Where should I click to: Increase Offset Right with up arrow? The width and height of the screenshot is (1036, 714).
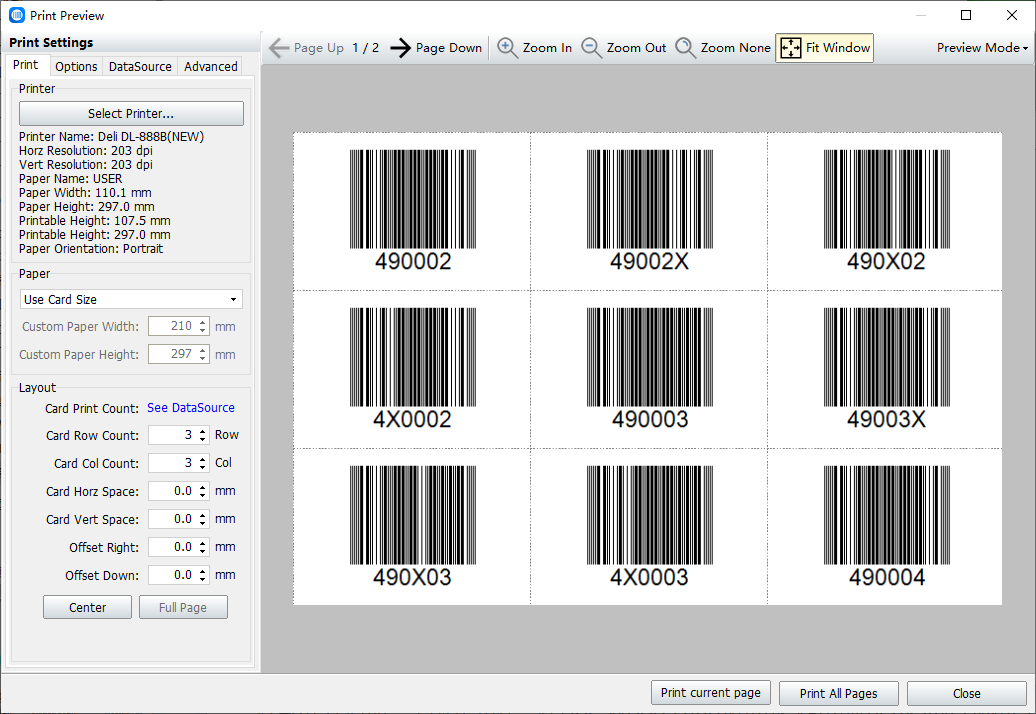(x=203, y=543)
